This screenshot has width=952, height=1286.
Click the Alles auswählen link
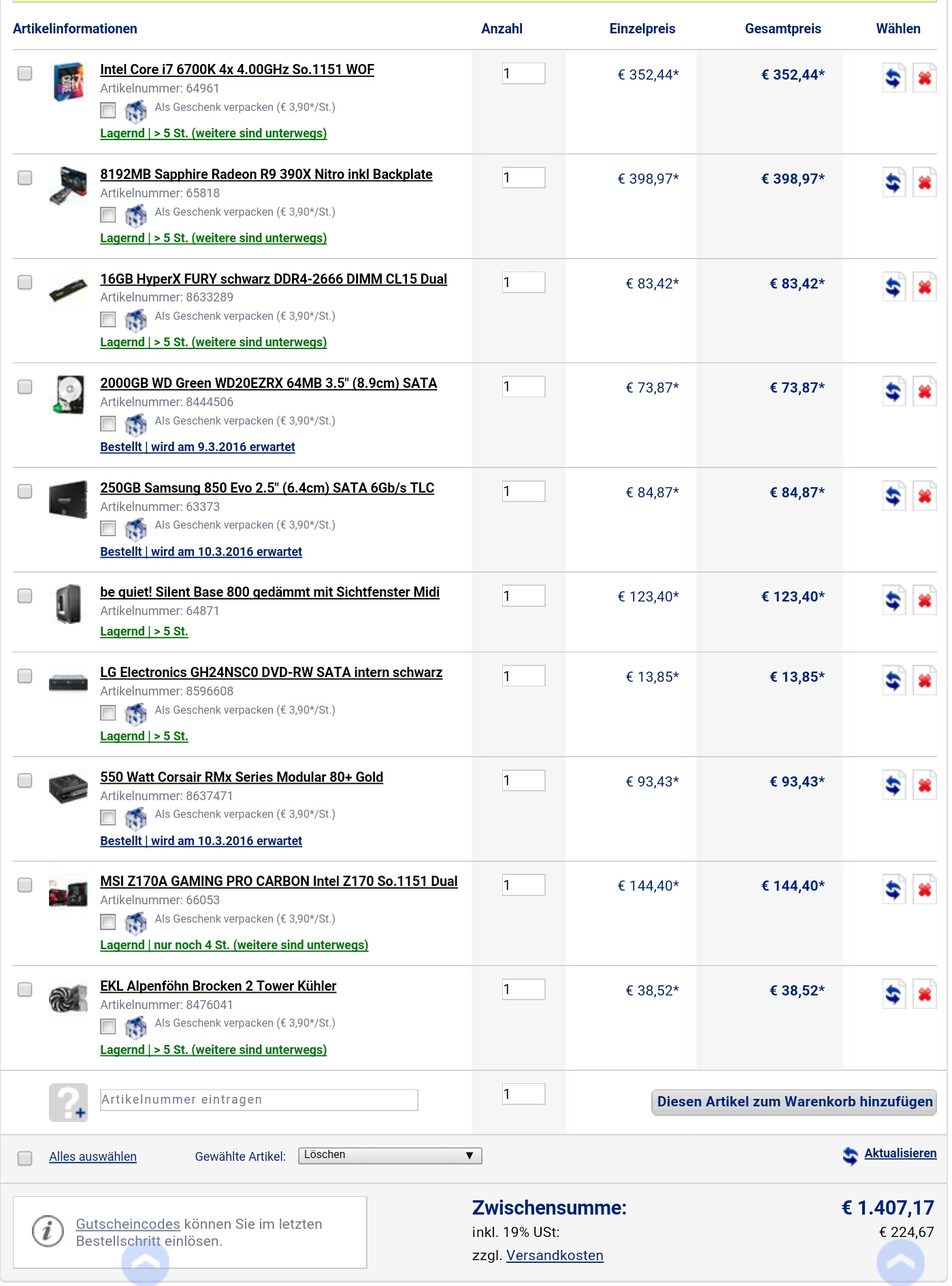pyautogui.click(x=93, y=1157)
